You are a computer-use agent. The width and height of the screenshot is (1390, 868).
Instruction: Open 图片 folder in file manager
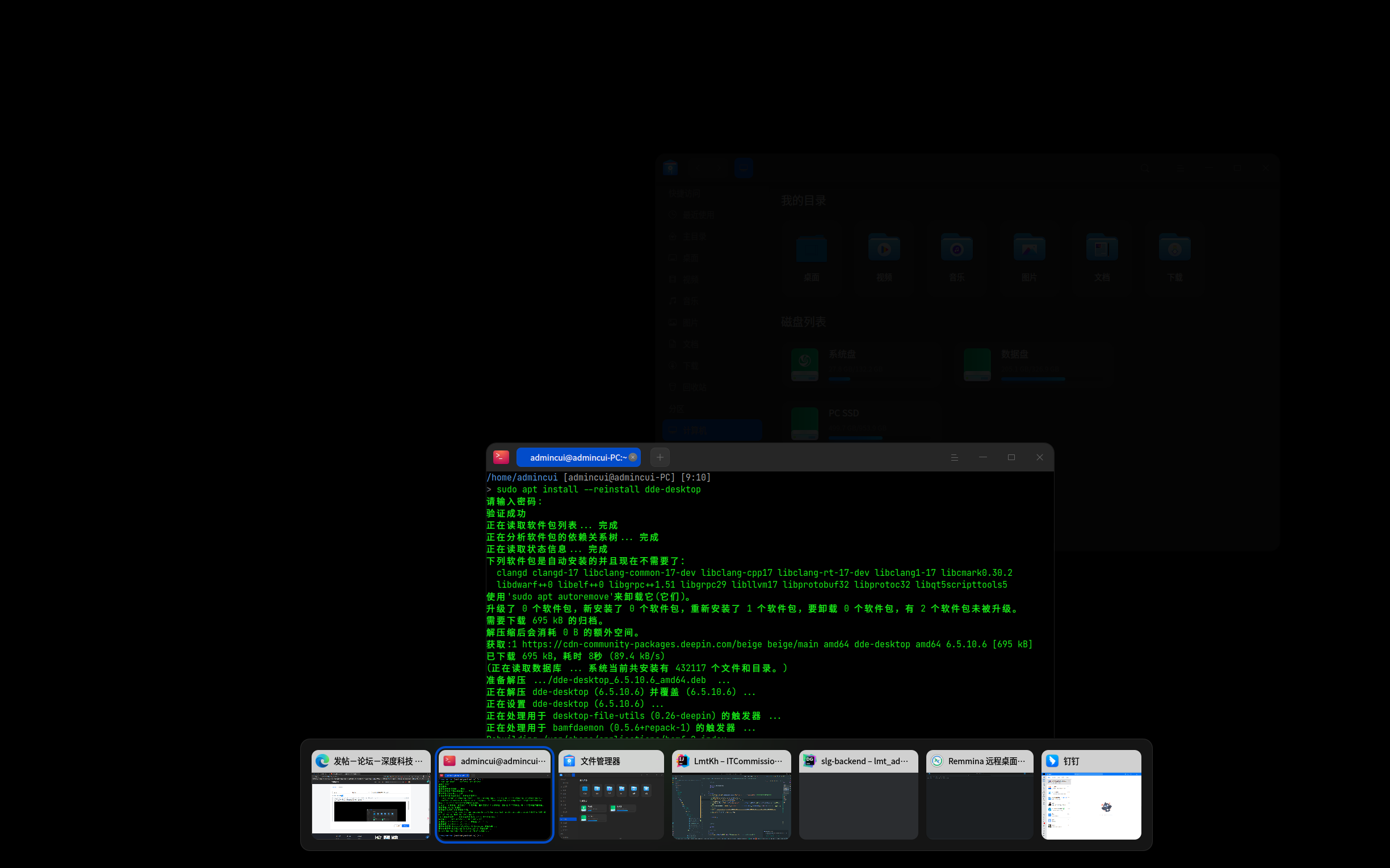point(1029,258)
